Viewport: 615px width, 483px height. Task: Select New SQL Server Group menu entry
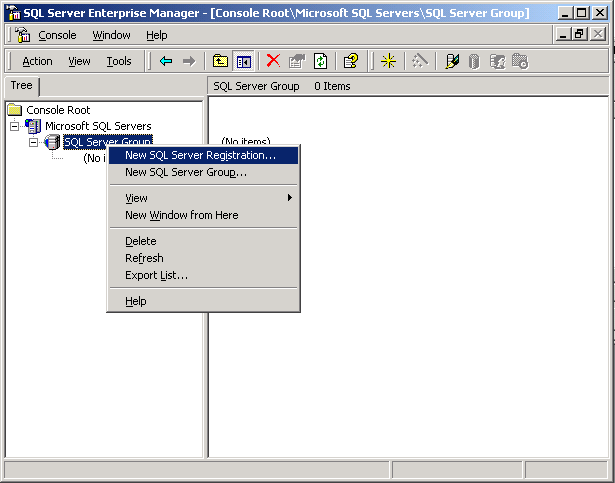(185, 172)
